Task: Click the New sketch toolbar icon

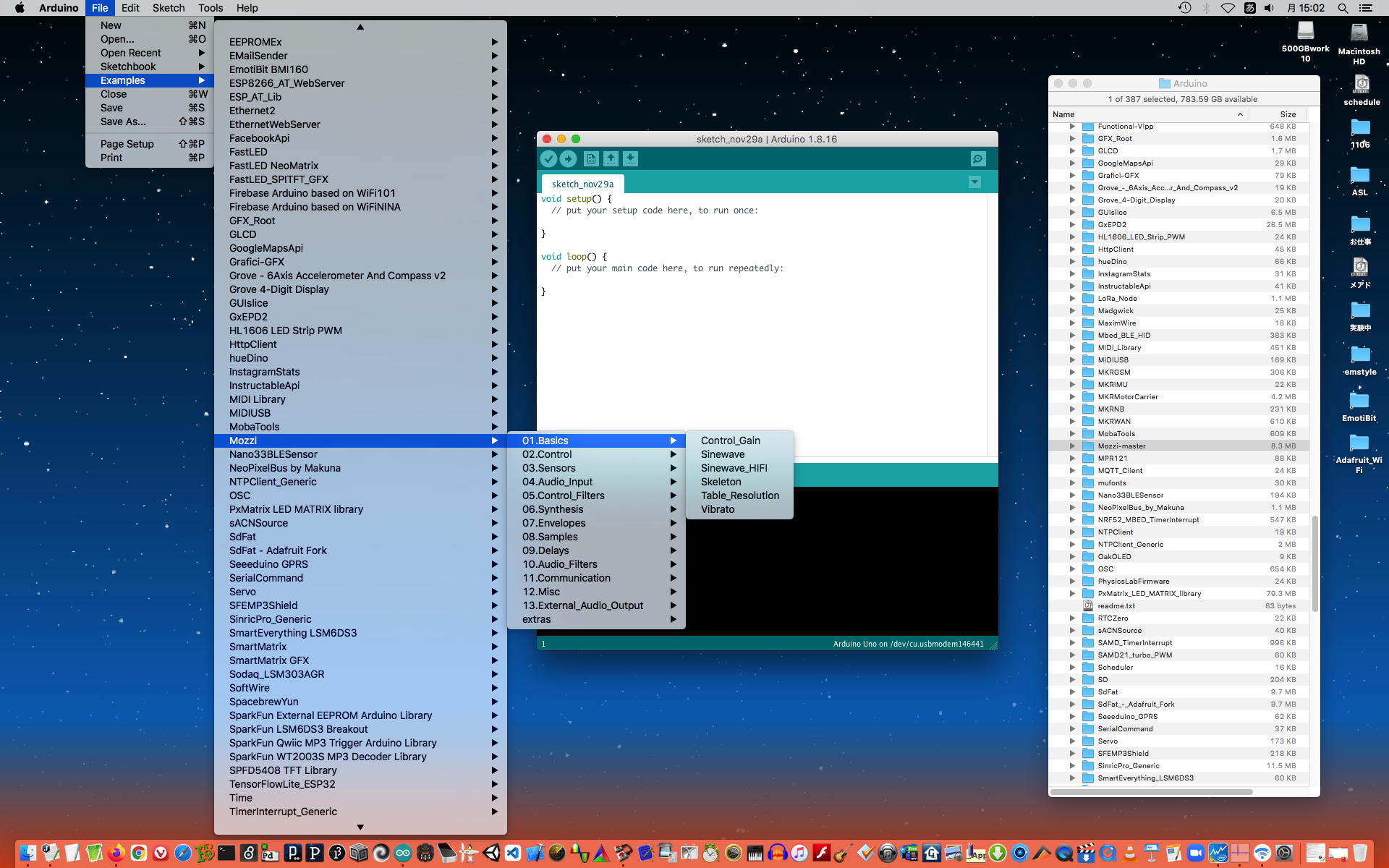Action: tap(591, 159)
